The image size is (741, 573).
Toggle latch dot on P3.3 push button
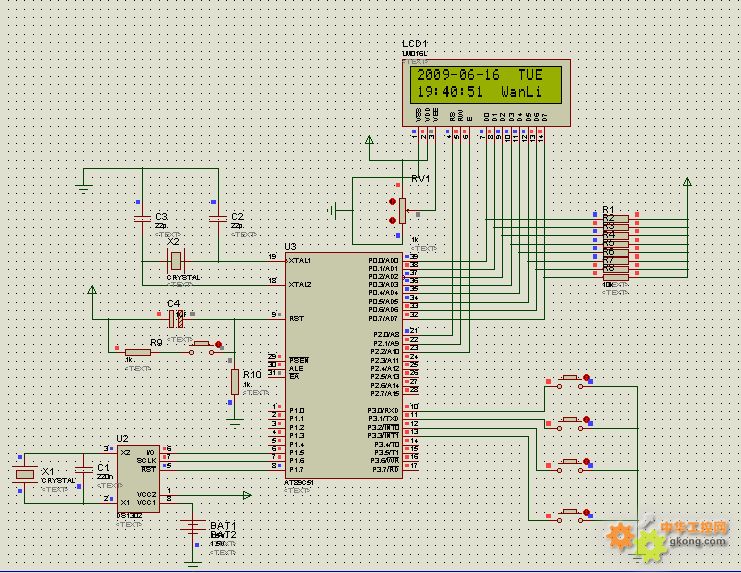pyautogui.click(x=586, y=513)
